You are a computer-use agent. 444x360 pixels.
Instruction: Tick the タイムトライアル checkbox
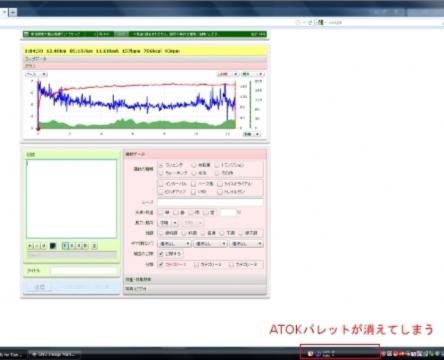click(x=220, y=184)
